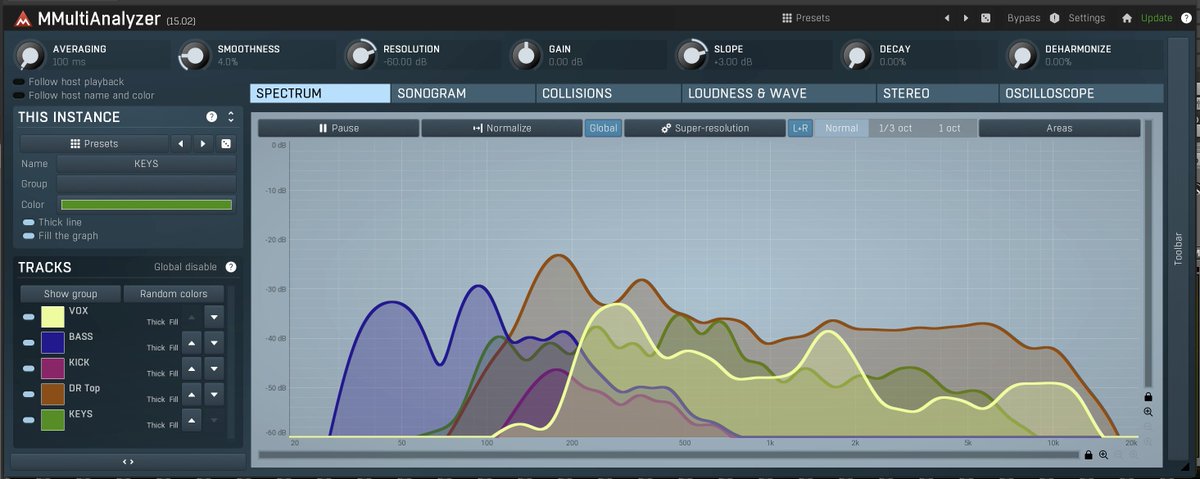Load next global preset via title bar arrow
This screenshot has width=1200, height=479.
coord(965,18)
